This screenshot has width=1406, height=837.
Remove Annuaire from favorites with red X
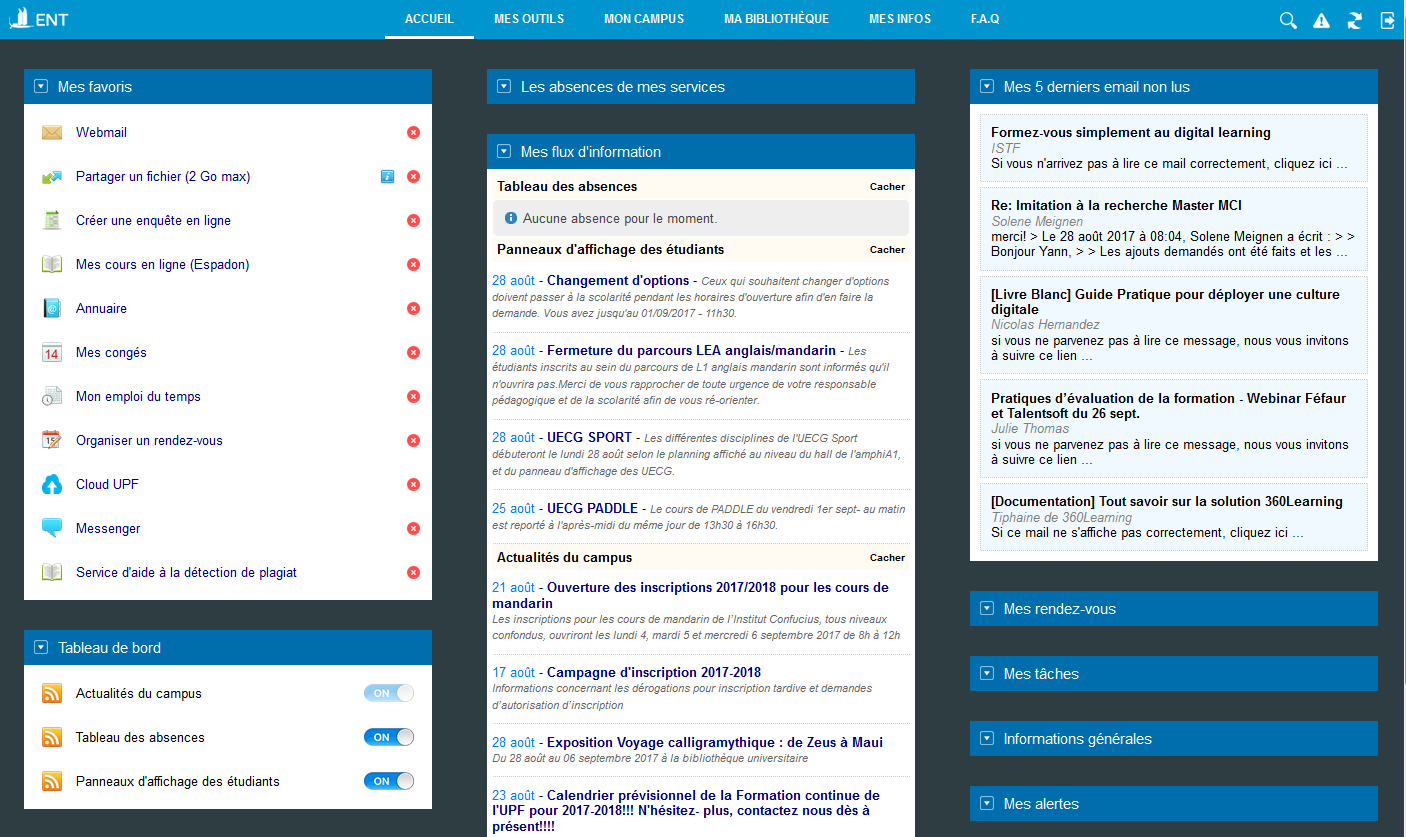413,309
